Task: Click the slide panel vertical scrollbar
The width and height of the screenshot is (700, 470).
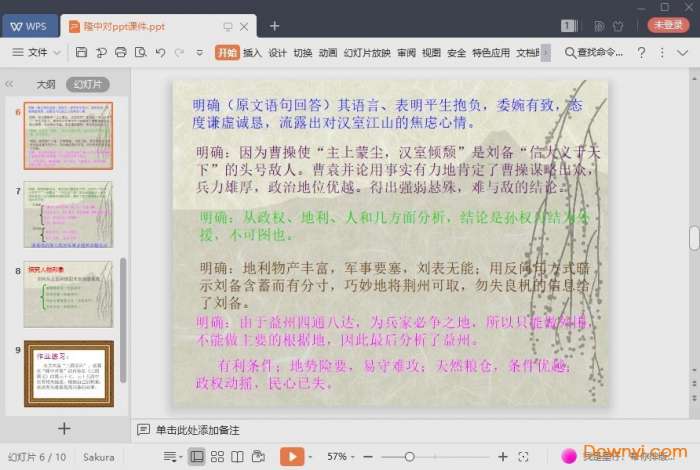Action: point(123,320)
